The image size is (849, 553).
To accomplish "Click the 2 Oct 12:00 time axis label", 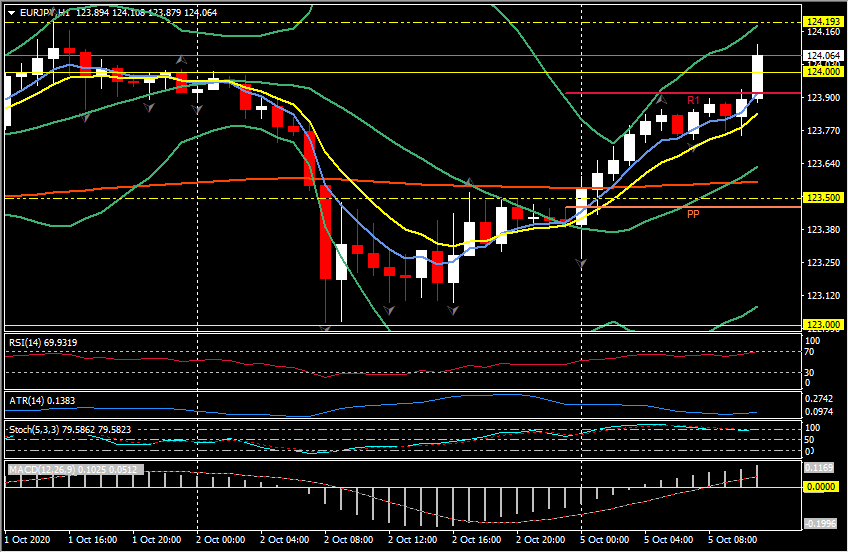I will [x=411, y=539].
